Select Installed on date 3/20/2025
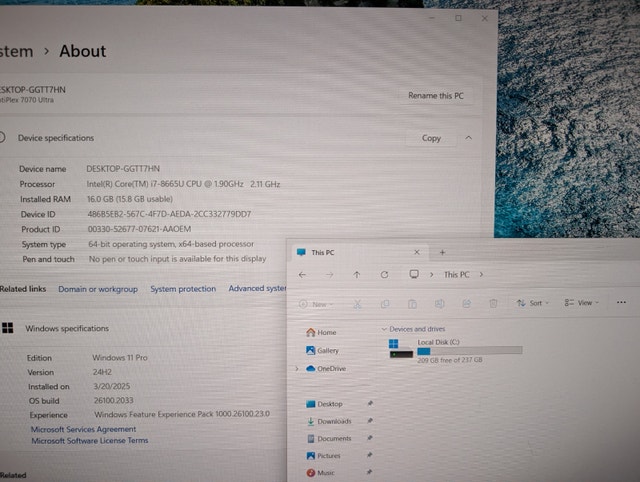Image resolution: width=640 pixels, height=482 pixels. click(x=111, y=386)
